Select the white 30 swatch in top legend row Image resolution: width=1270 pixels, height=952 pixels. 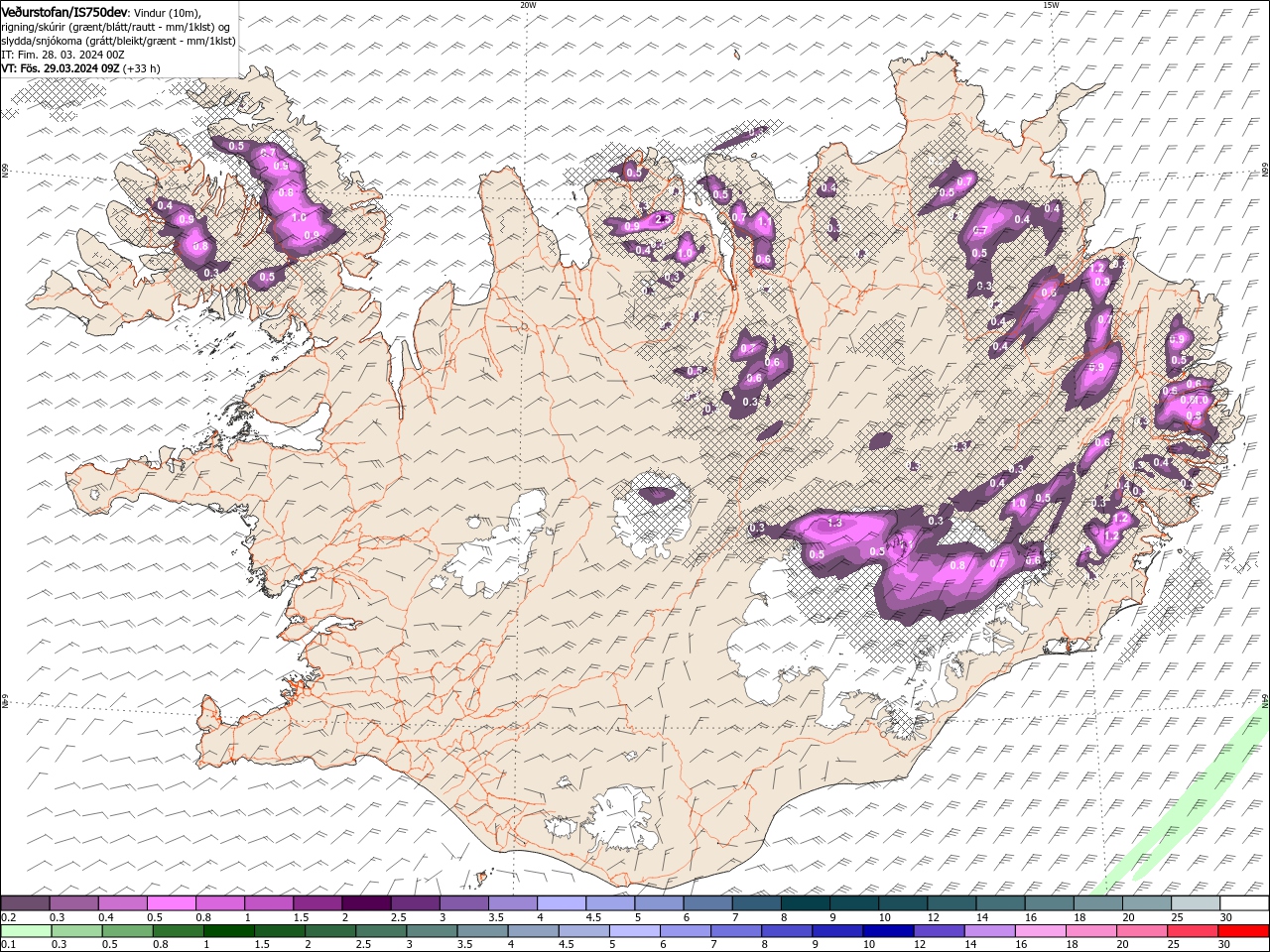pyautogui.click(x=1244, y=903)
